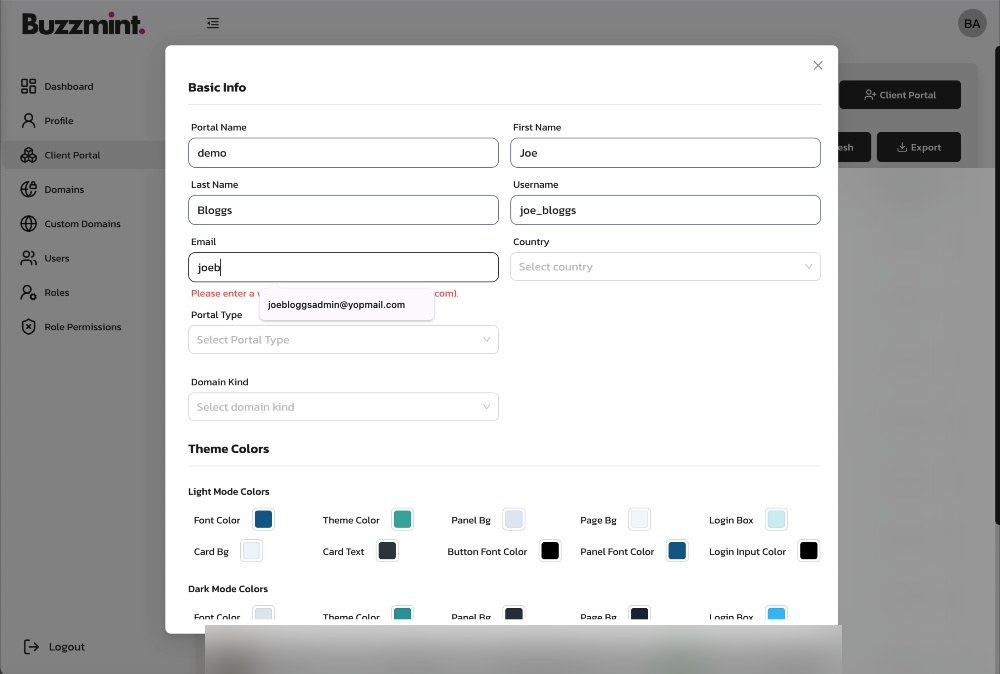This screenshot has width=1000, height=674.
Task: Focus the Username field
Action: pos(665,210)
